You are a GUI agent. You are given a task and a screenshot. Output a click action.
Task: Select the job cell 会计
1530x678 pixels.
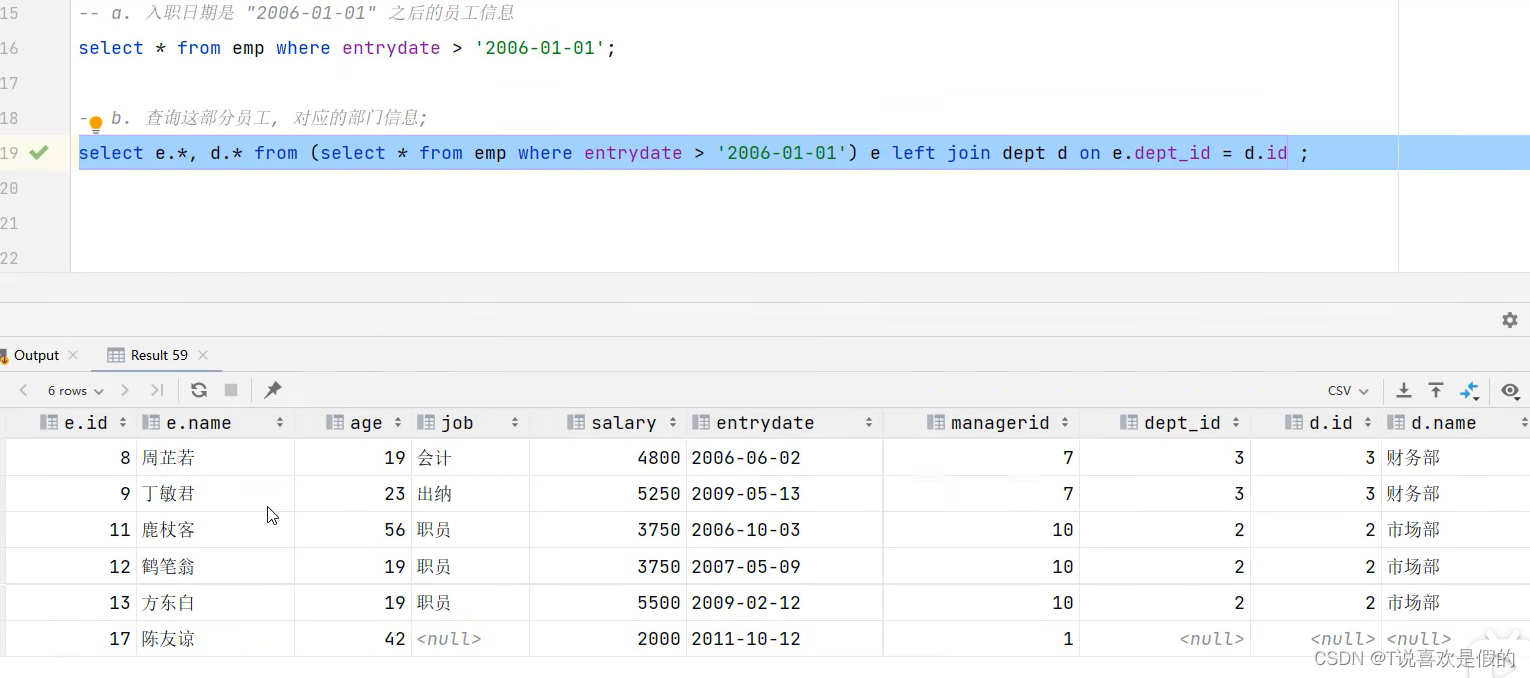tap(470, 458)
